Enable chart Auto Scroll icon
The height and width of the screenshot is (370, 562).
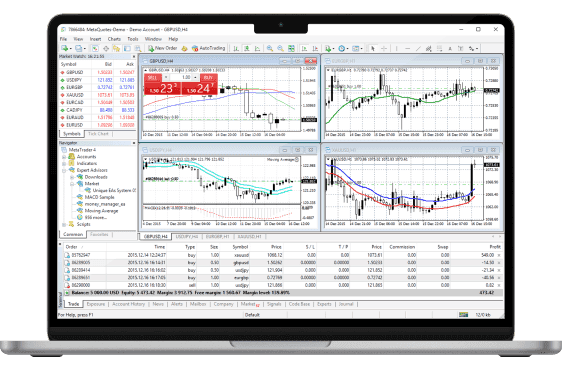pyautogui.click(x=305, y=48)
